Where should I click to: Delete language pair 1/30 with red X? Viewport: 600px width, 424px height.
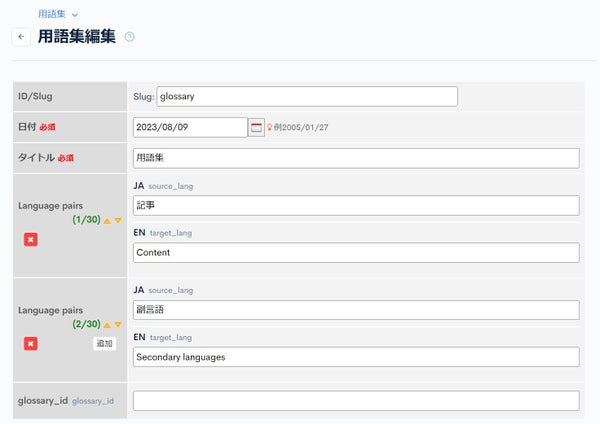[31, 240]
